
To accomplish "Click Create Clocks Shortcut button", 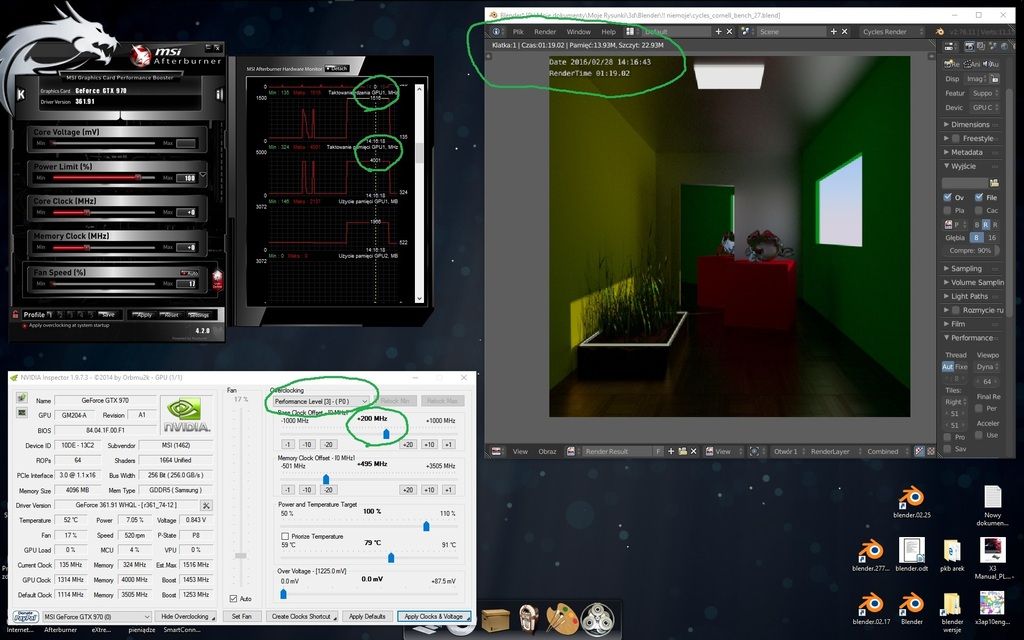I will pyautogui.click(x=304, y=616).
